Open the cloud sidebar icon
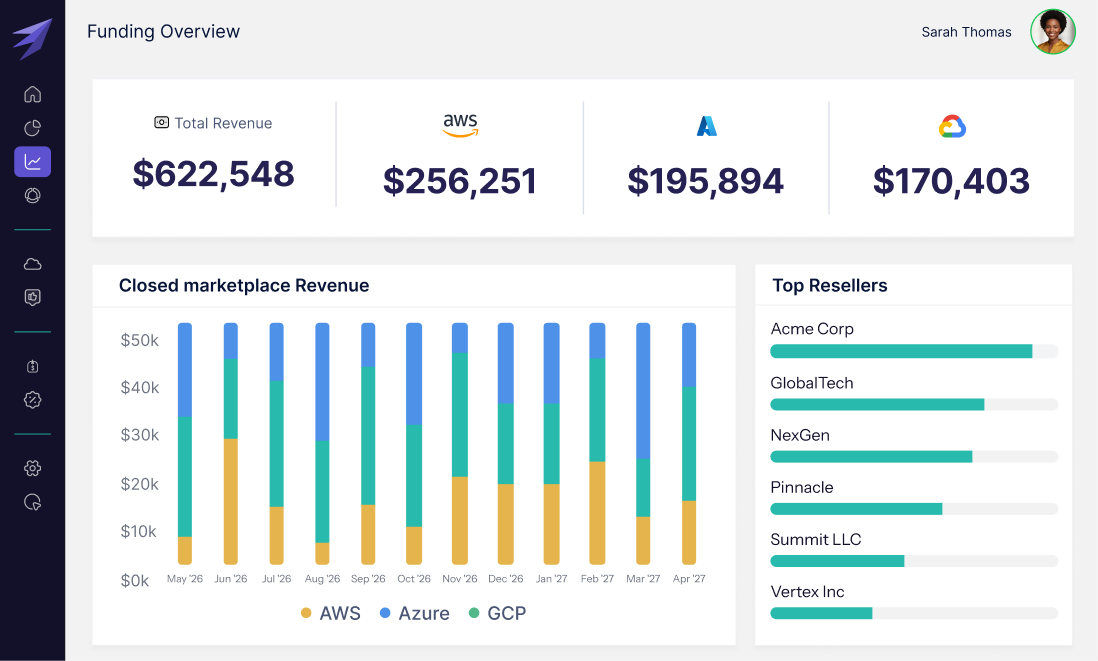Viewport: 1098px width, 661px height. [x=32, y=264]
